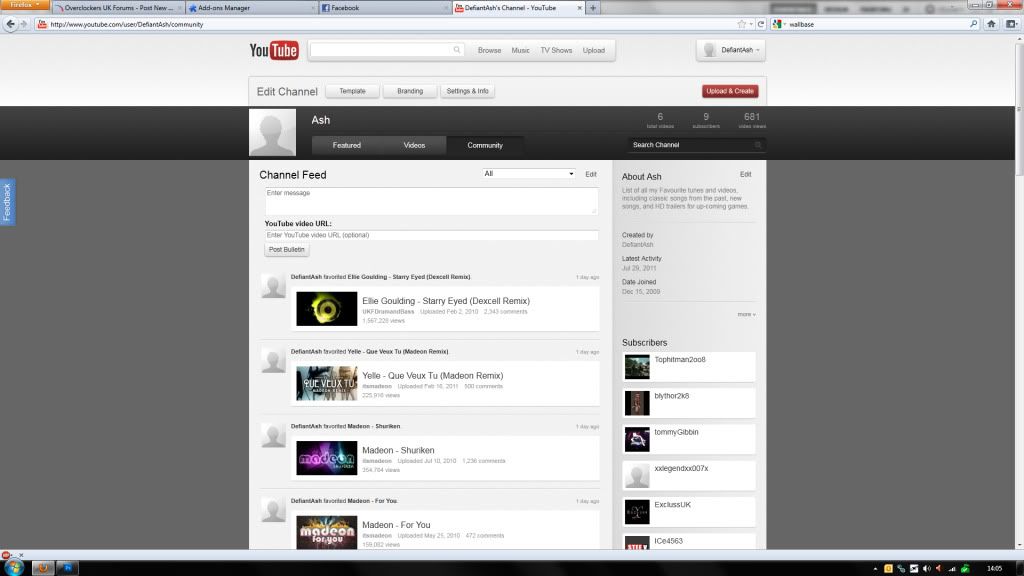
Task: Expand 'more' in About Ash section
Action: (745, 314)
